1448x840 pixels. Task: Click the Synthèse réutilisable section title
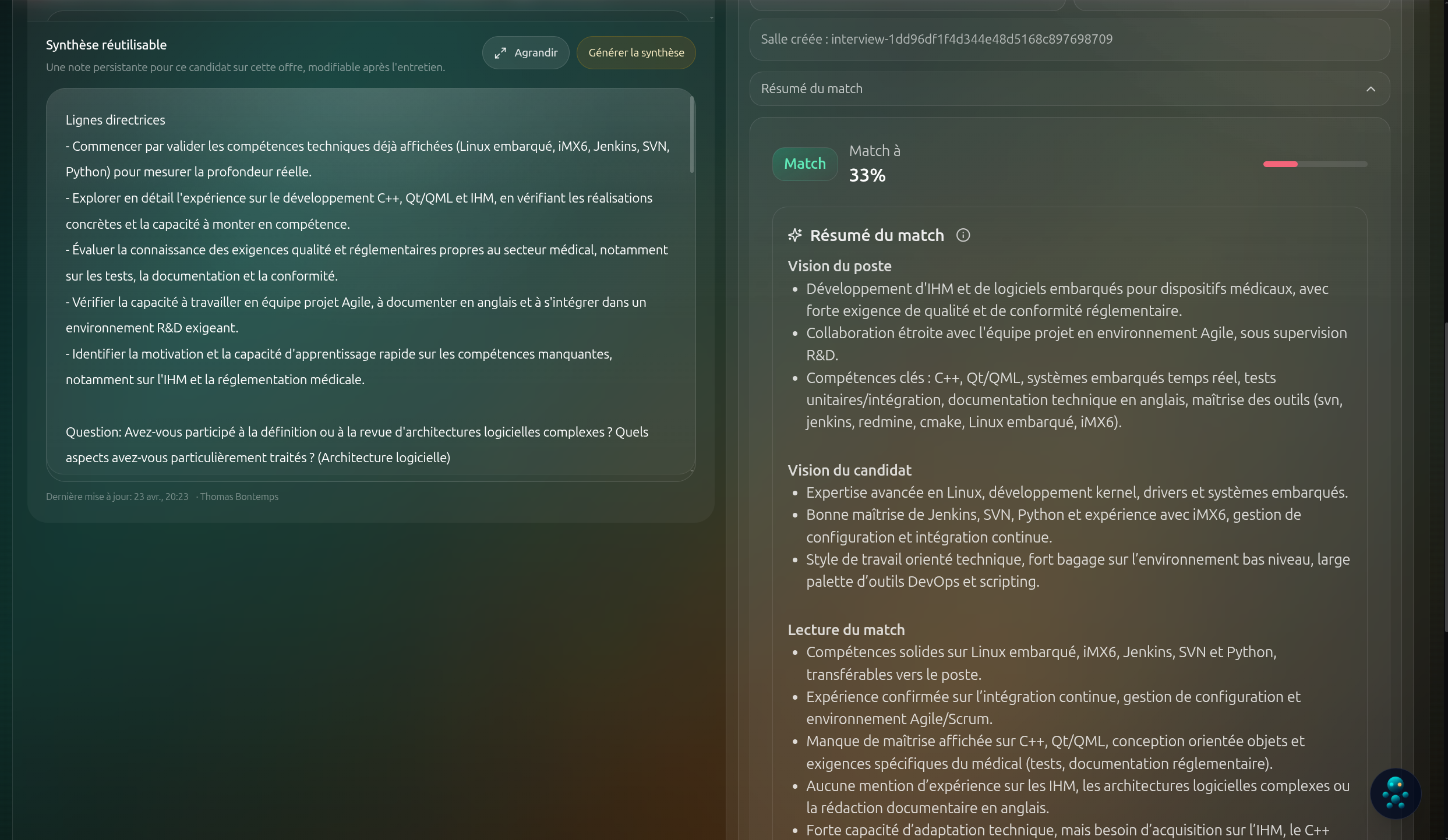[106, 45]
